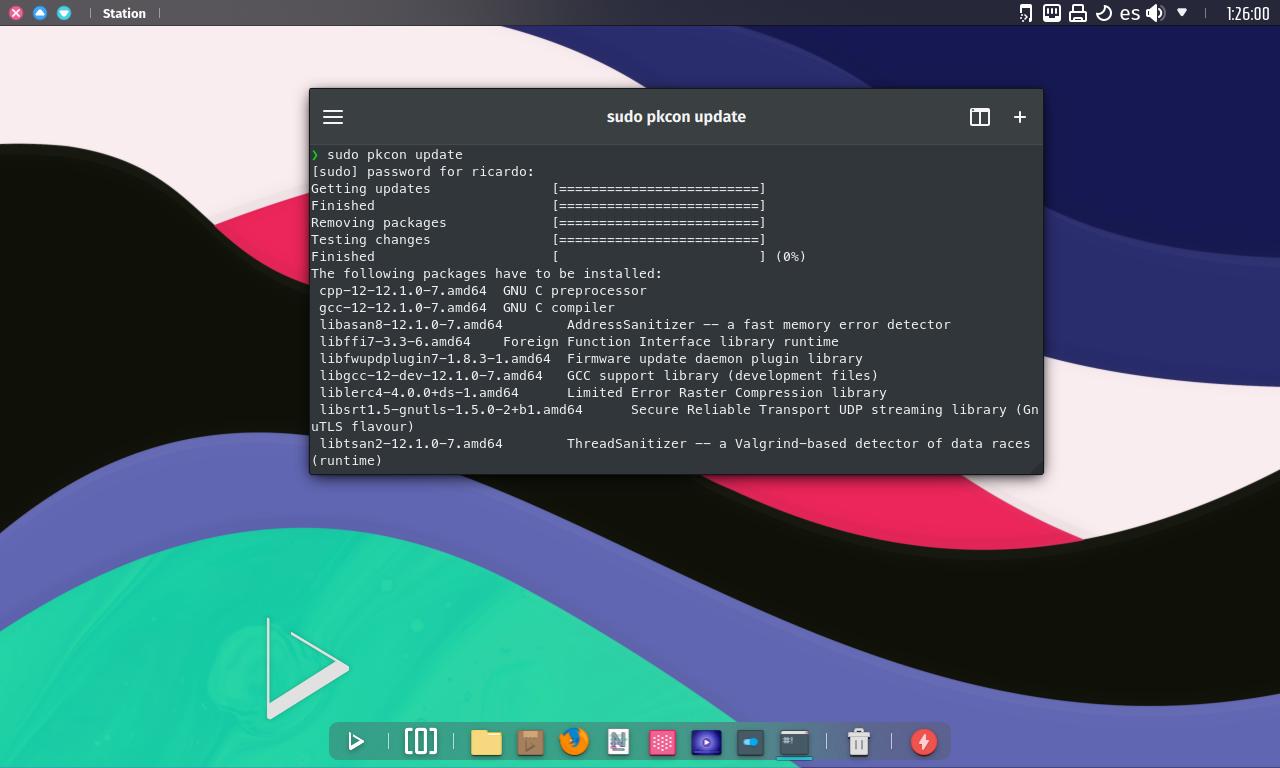Click the gcc-12-12.1.0-7.amd64 package line
Screen dimensions: 1280x768
tap(467, 308)
